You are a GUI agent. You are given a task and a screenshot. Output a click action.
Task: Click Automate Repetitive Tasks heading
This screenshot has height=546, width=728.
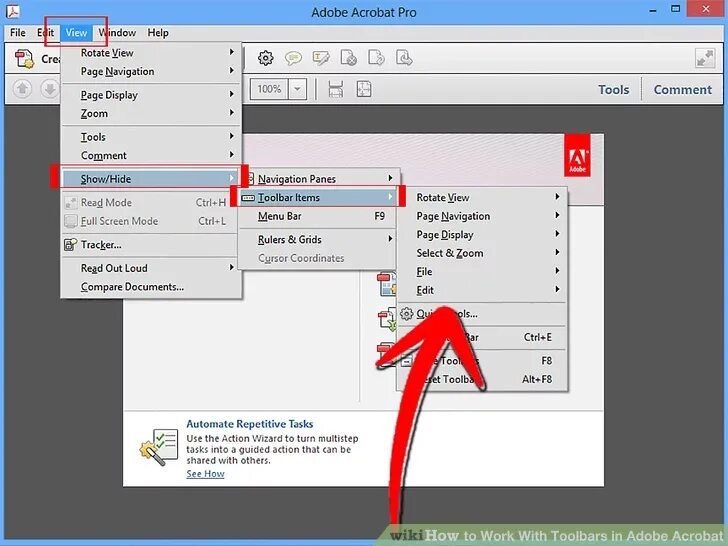pos(249,423)
